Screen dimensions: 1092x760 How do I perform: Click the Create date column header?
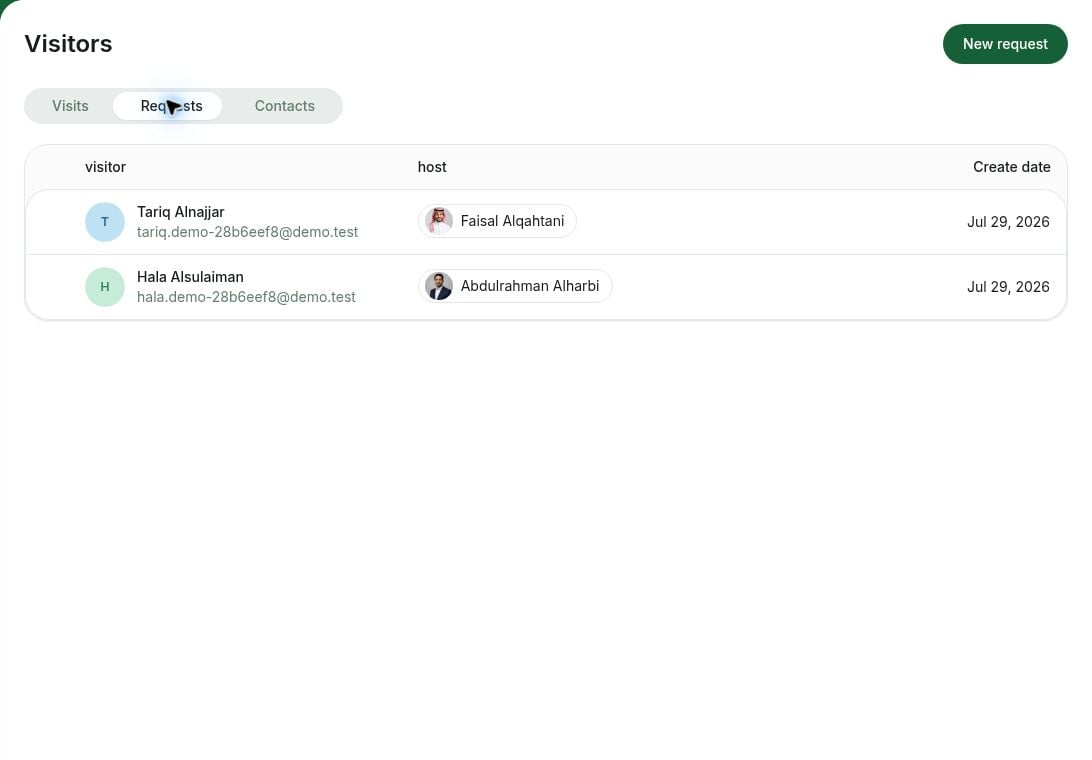point(1011,167)
